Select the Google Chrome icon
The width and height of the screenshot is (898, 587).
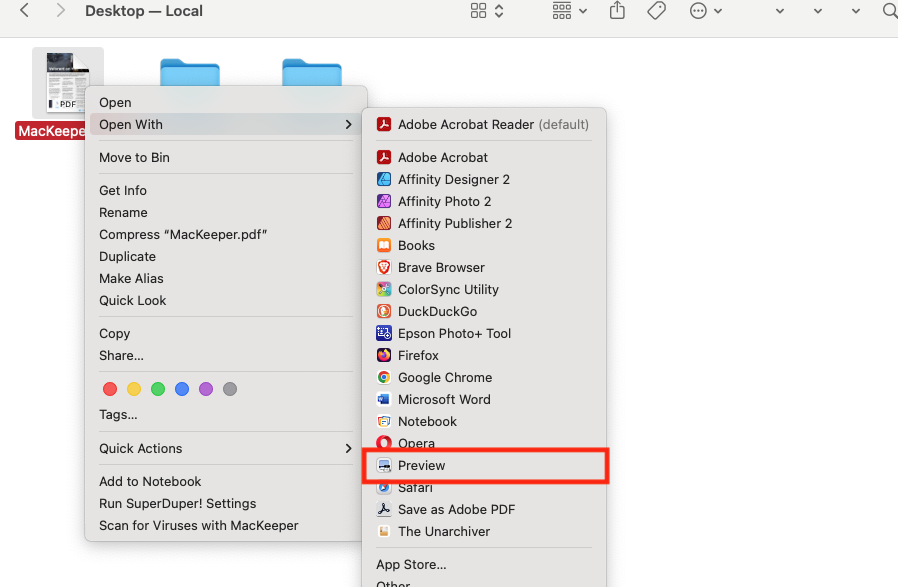point(384,377)
